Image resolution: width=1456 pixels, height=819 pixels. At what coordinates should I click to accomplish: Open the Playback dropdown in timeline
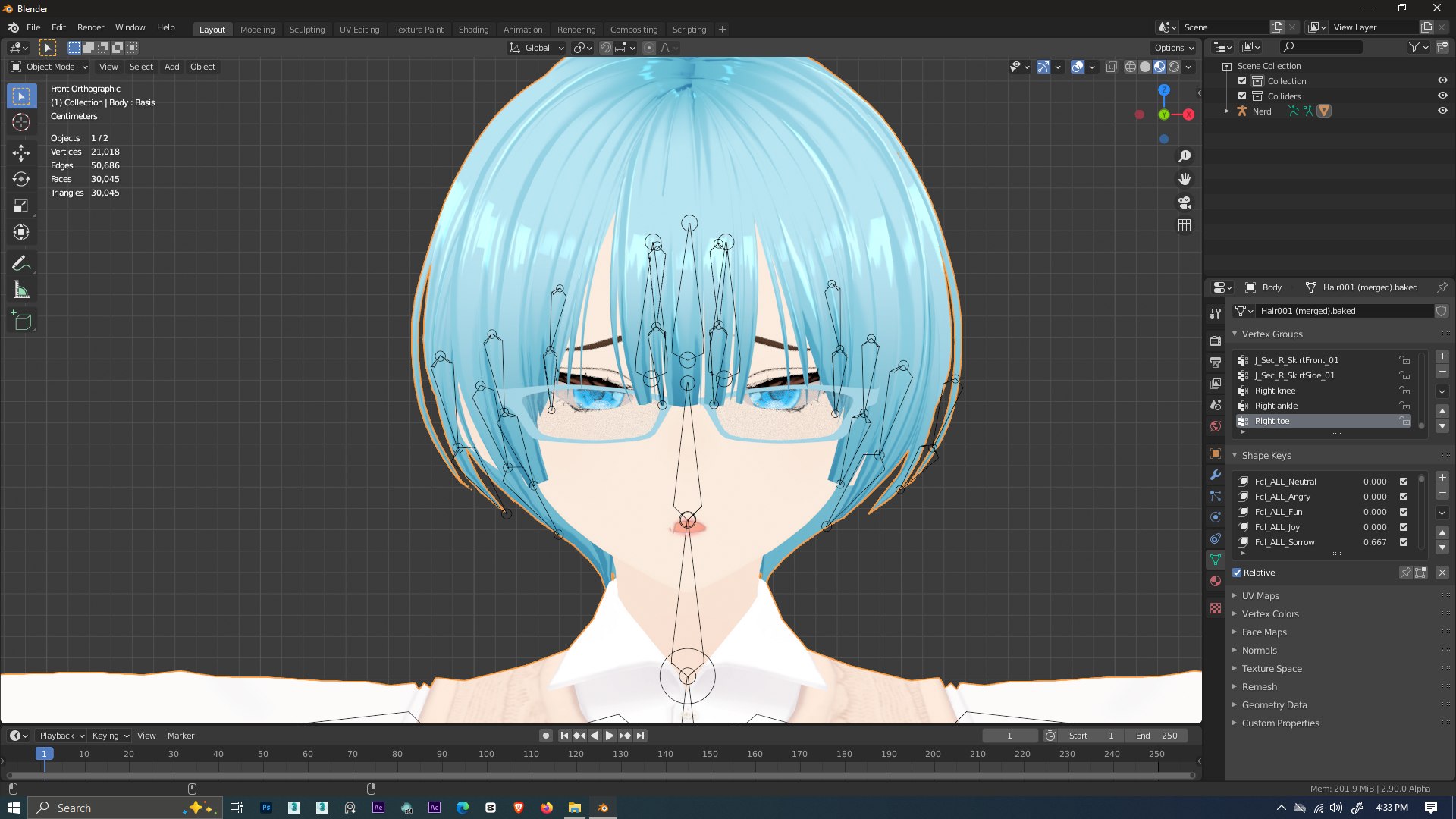tap(61, 736)
